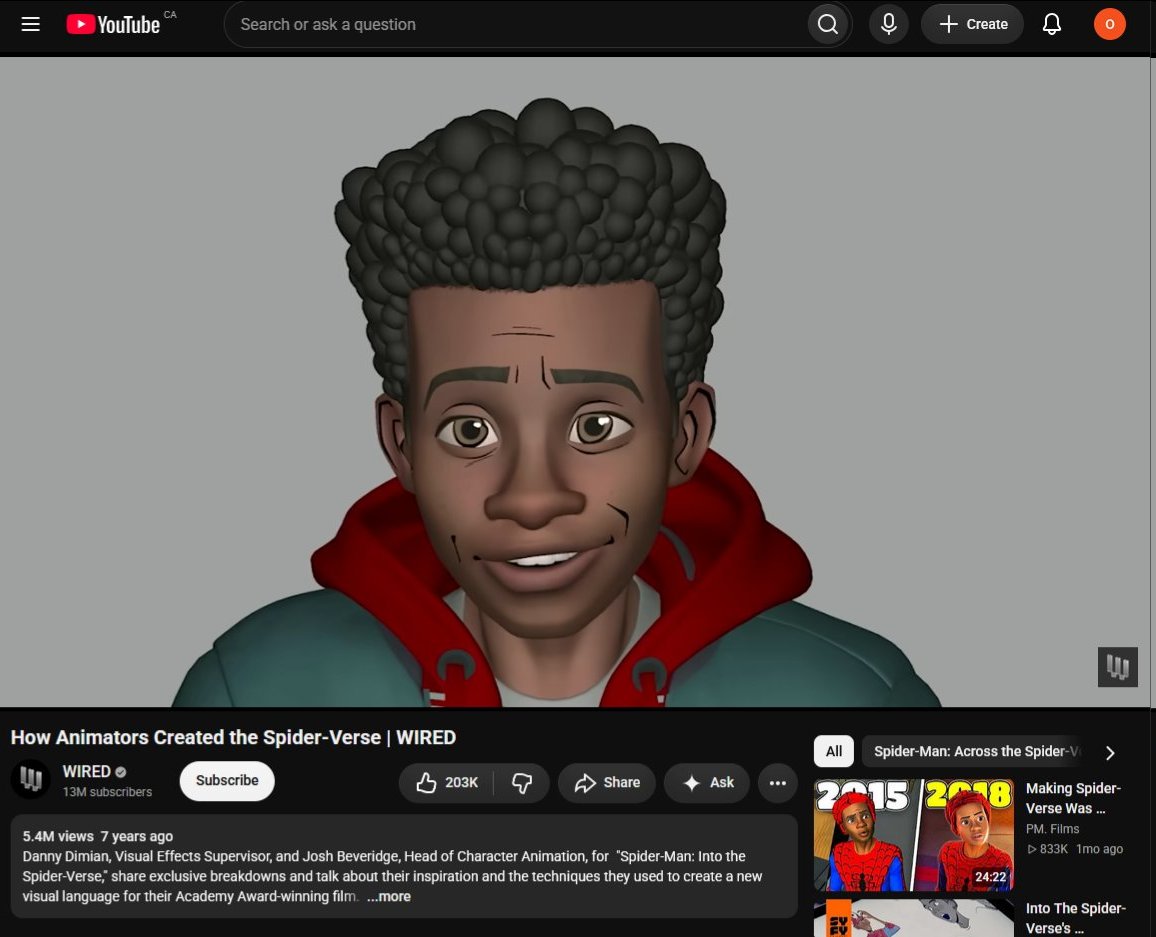Open the Ask AI button
Image resolution: width=1156 pixels, height=937 pixels.
tap(707, 783)
